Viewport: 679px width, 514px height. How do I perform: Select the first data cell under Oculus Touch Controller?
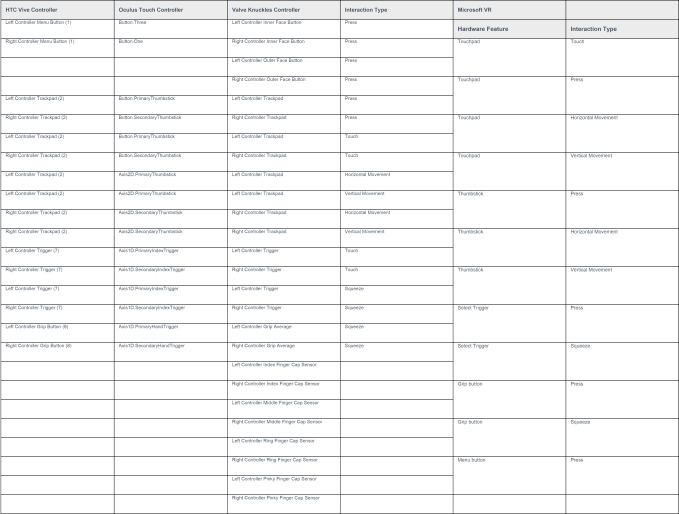click(169, 29)
